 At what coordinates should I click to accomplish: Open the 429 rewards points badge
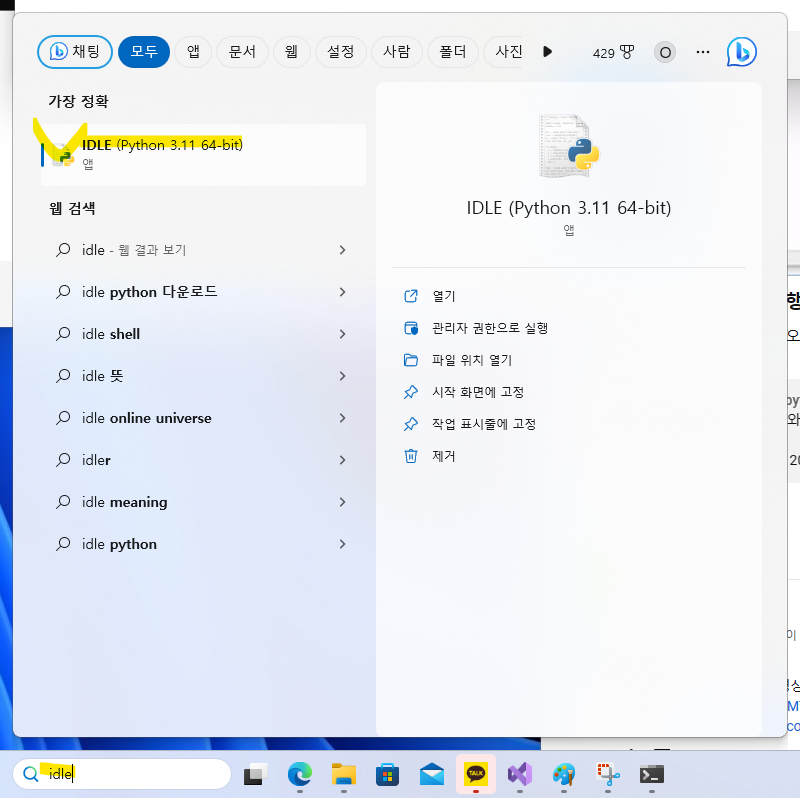tap(613, 52)
